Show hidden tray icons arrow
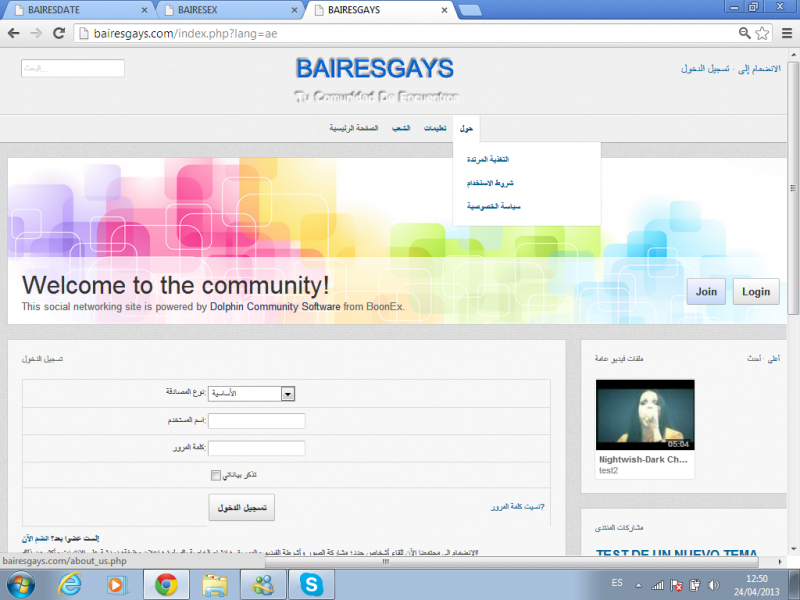This screenshot has width=800, height=600. [638, 585]
